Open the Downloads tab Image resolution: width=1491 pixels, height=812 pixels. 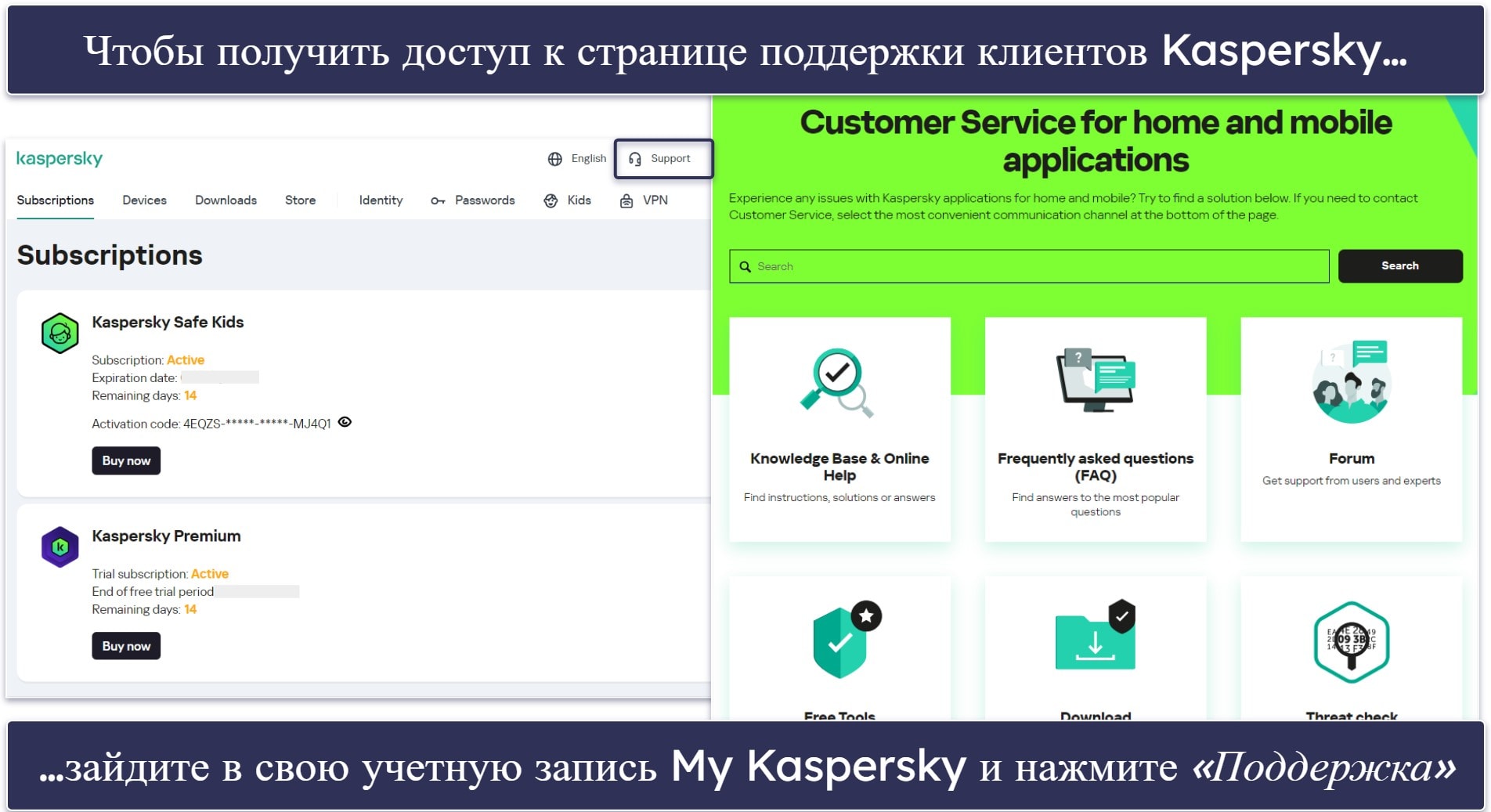tap(226, 200)
